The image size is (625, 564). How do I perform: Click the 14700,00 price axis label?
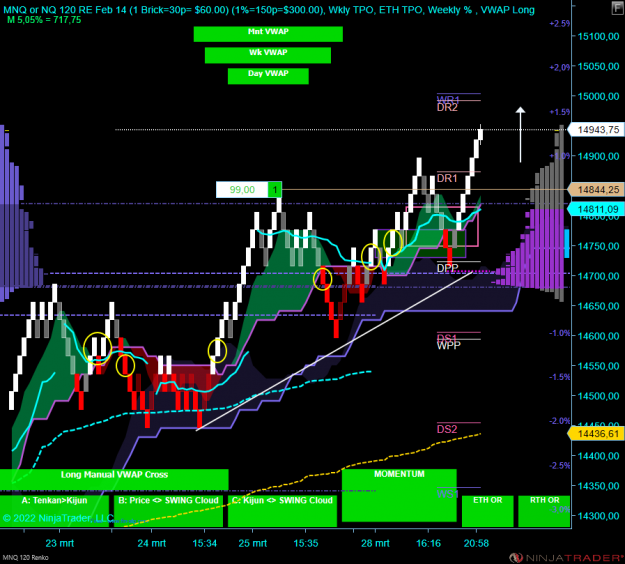tap(598, 276)
